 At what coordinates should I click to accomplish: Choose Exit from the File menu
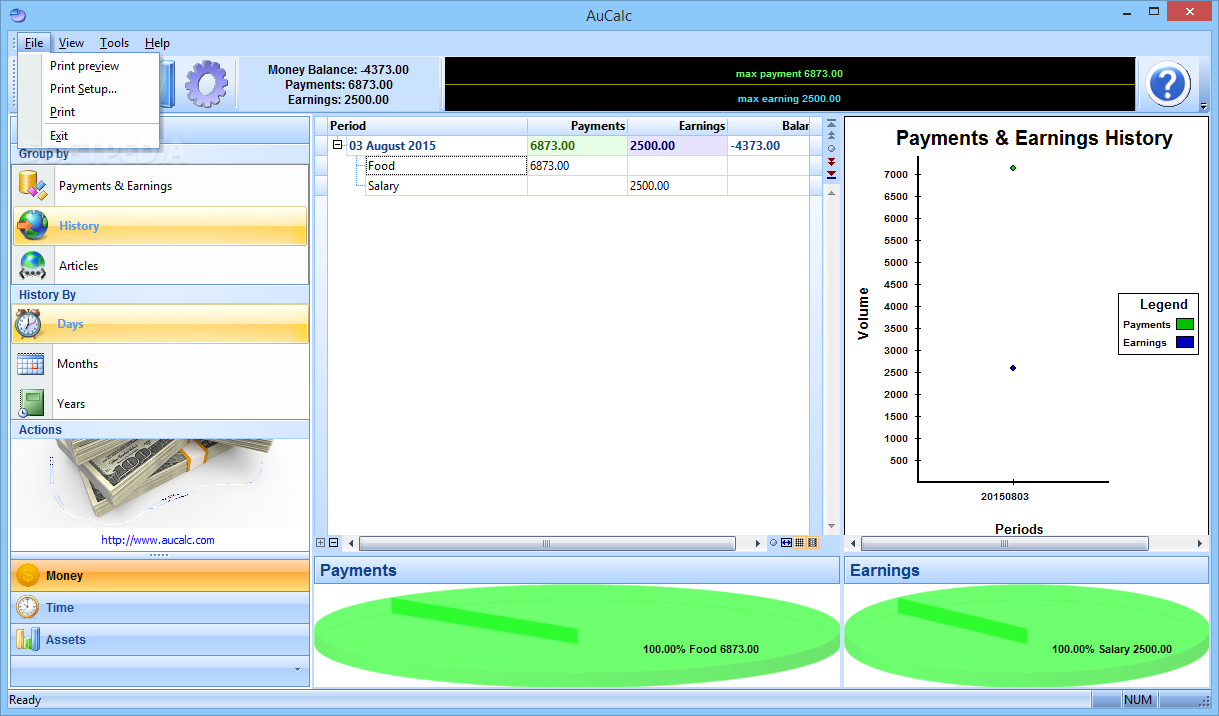89,136
